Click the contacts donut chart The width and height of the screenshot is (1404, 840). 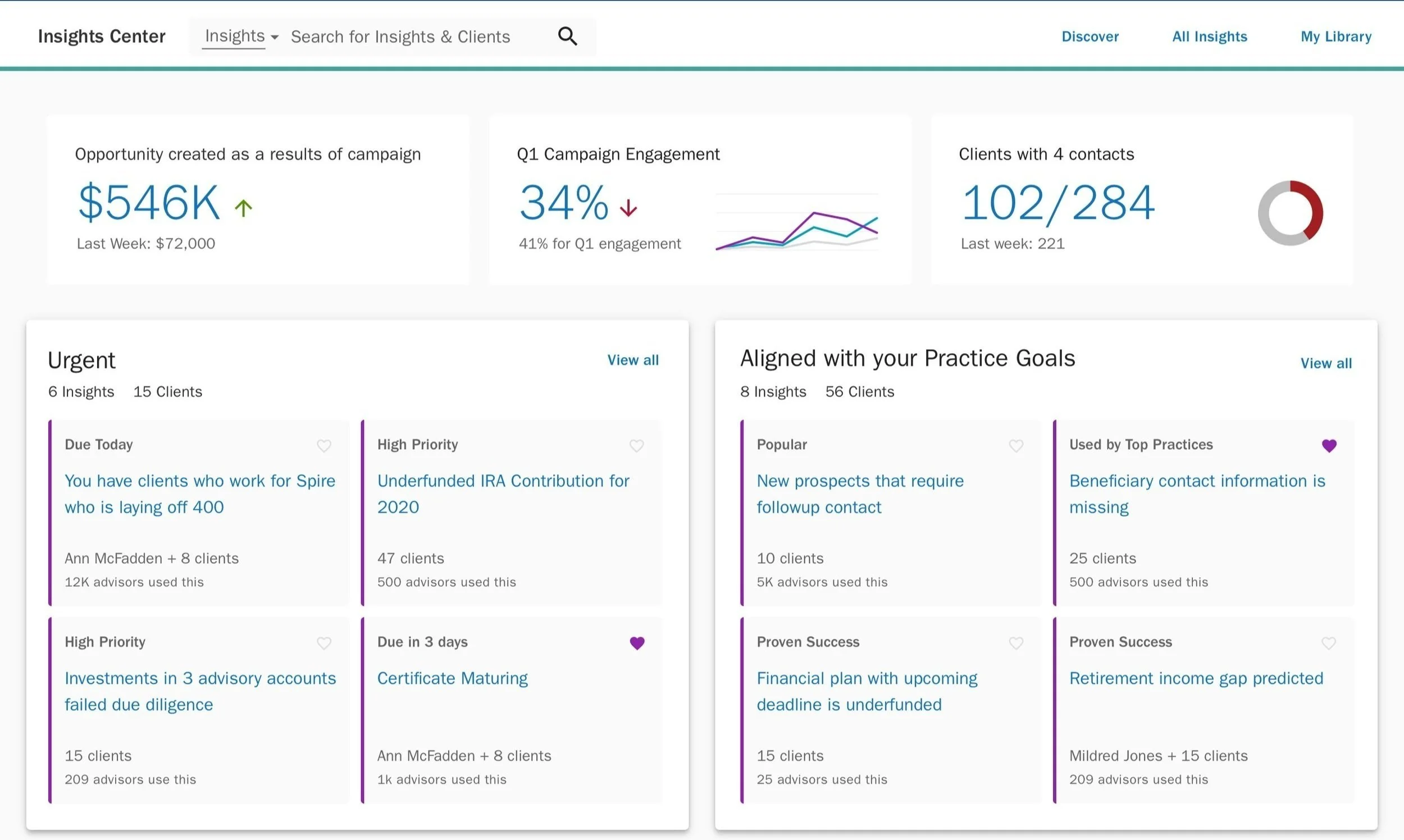point(1290,213)
